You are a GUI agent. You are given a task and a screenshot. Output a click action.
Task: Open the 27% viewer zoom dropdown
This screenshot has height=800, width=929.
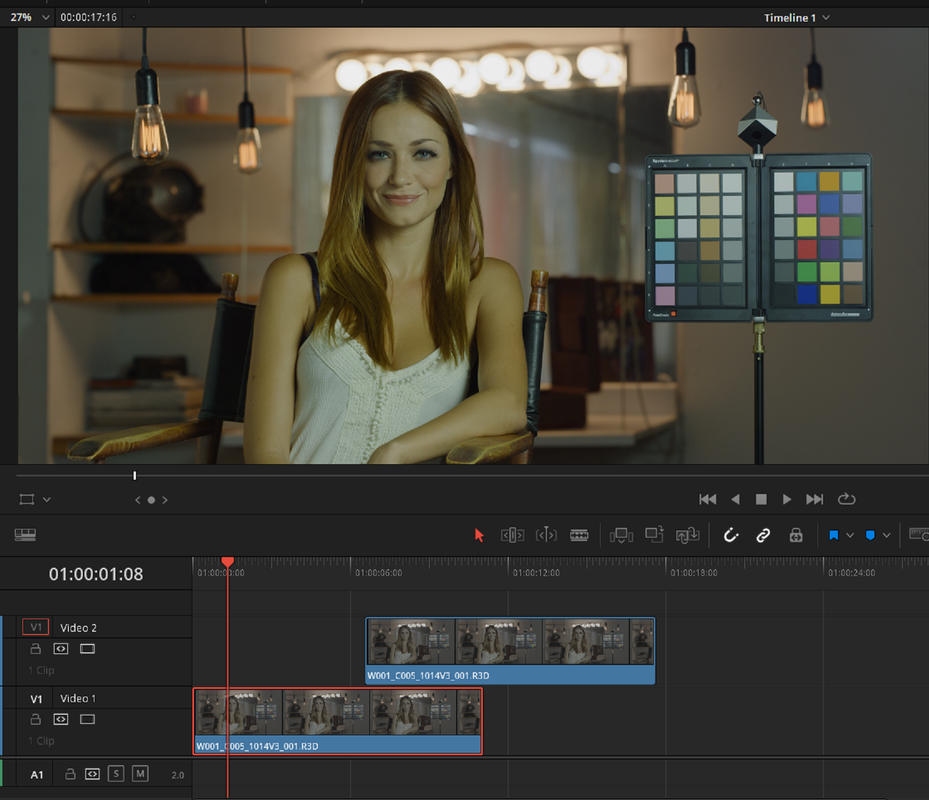tap(30, 17)
